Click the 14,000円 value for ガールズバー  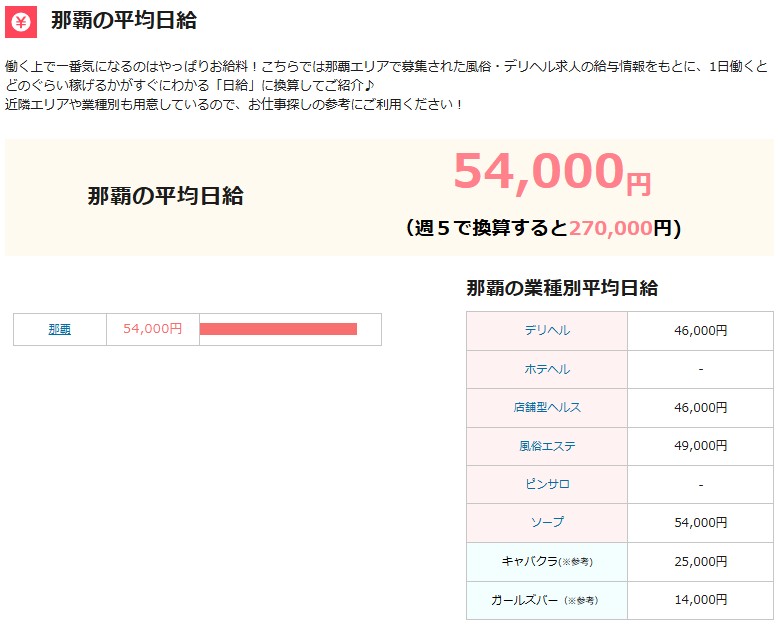(x=700, y=600)
